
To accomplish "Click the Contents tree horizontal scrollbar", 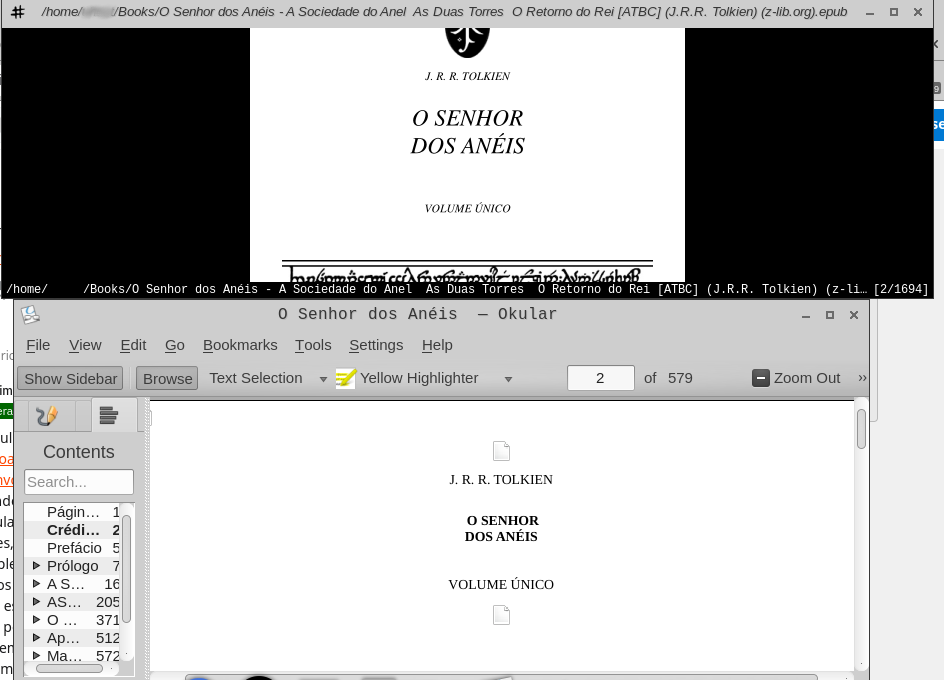I will (69, 668).
